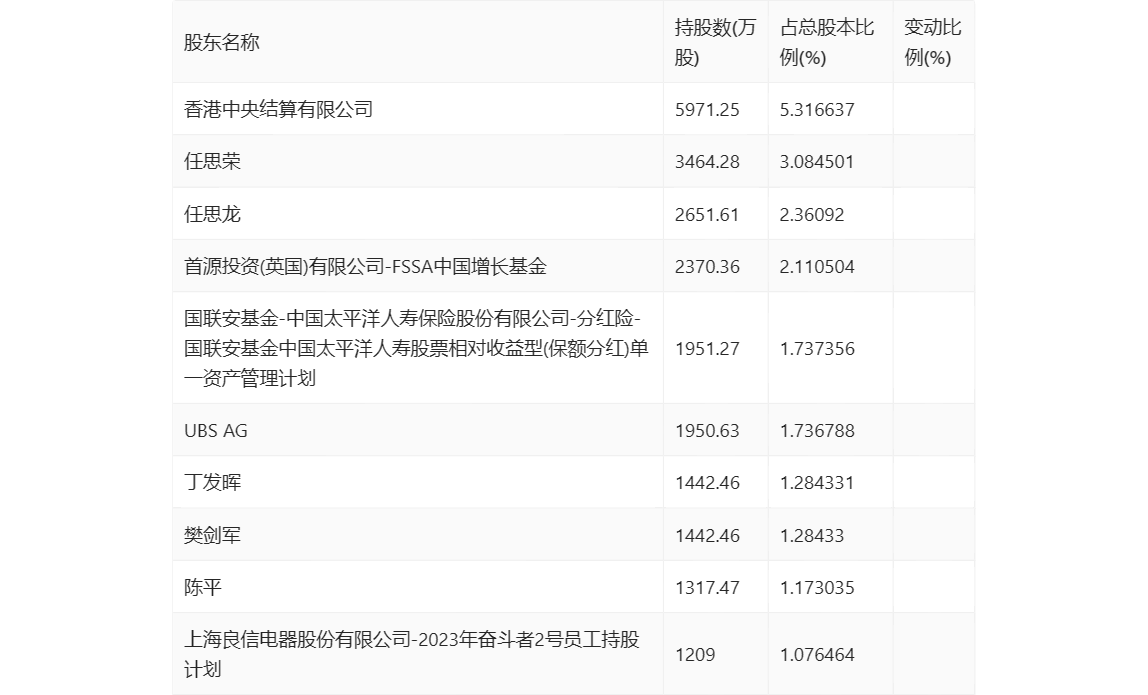Select shareholder 丁发晖
The height and width of the screenshot is (695, 1148).
click(212, 482)
